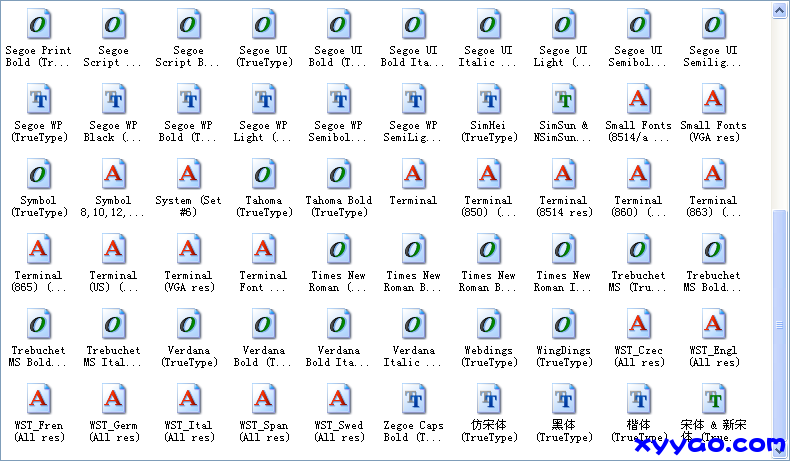The height and width of the screenshot is (461, 790).
Task: Click the 'WST_Engl (All res)' label
Action: 713,357
